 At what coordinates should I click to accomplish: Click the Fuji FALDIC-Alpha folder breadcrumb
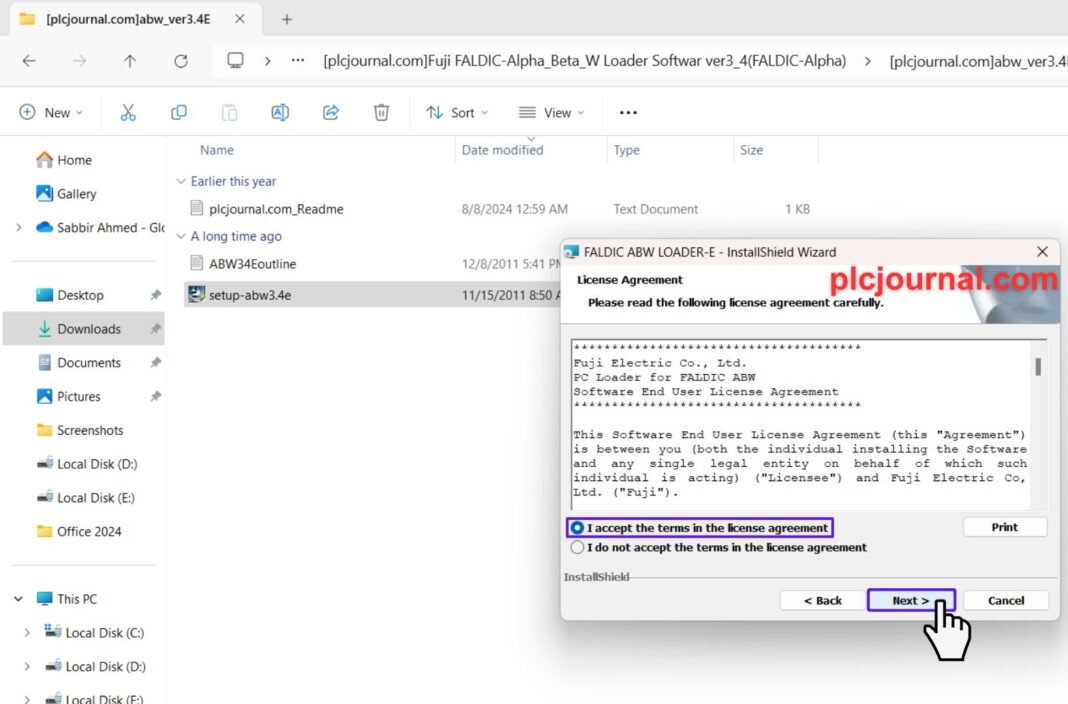pyautogui.click(x=584, y=61)
